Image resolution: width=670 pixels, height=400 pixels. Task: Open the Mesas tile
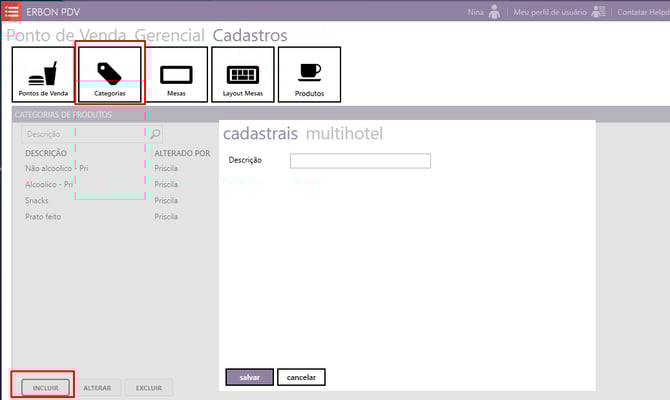click(x=176, y=74)
